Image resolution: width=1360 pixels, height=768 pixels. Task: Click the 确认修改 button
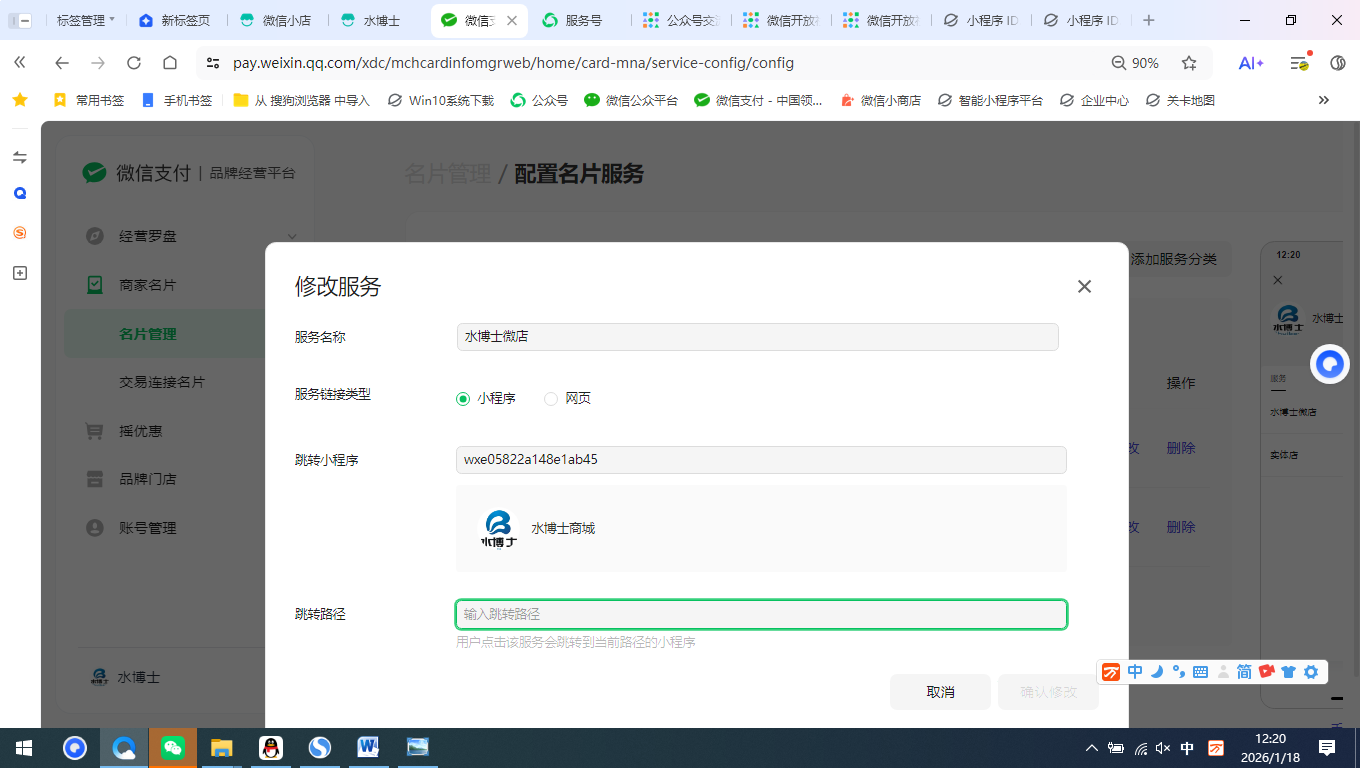1048,692
